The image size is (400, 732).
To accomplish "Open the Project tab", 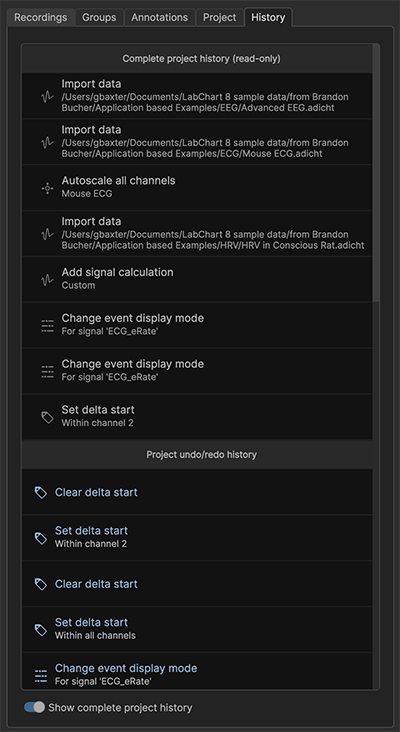I will pyautogui.click(x=219, y=18).
